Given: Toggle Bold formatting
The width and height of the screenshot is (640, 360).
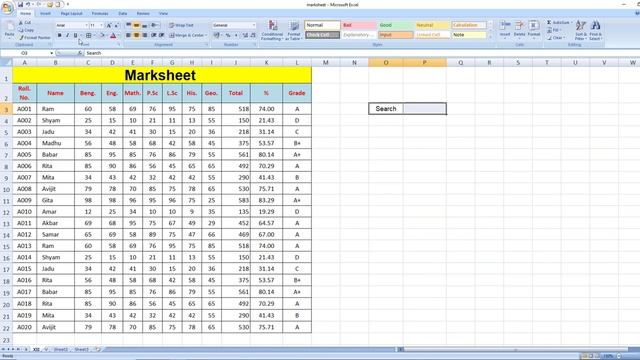Looking at the screenshot, I should [x=60, y=36].
